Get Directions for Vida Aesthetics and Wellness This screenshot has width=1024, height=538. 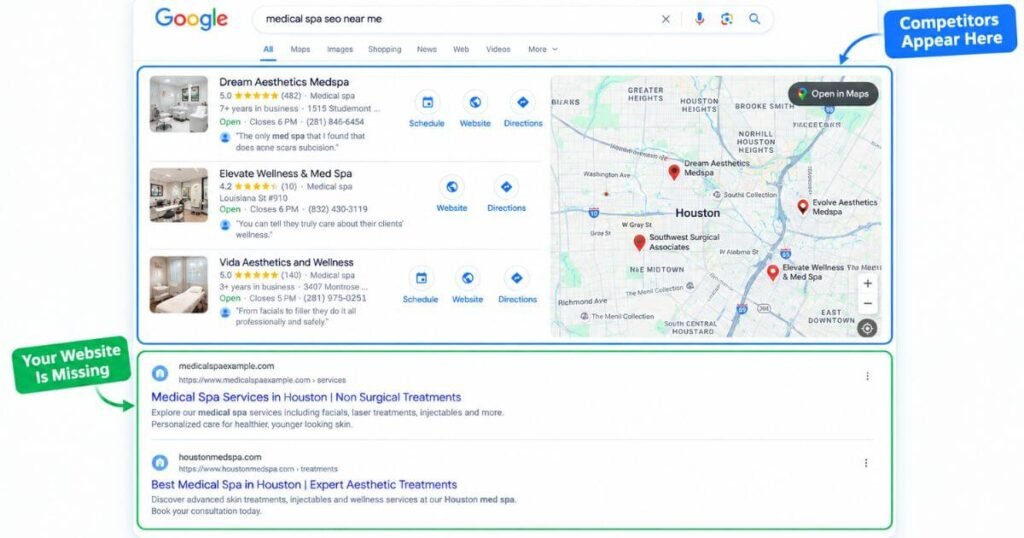coord(517,279)
